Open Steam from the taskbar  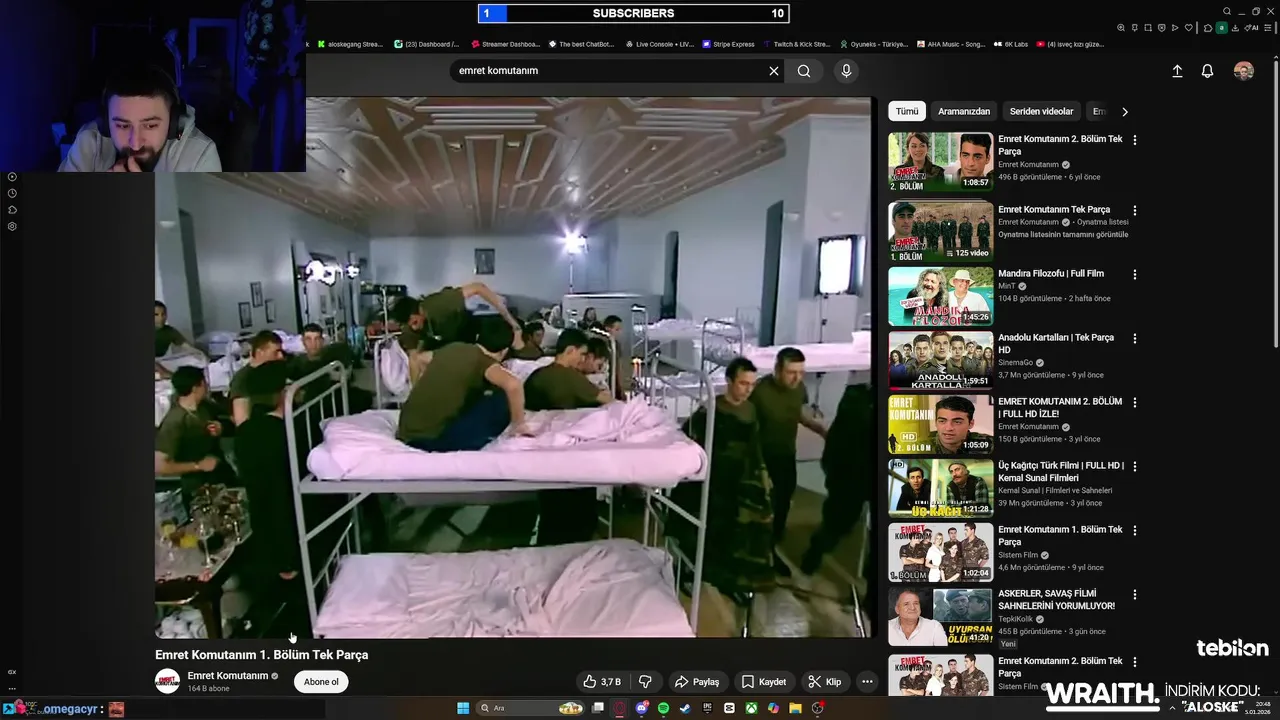pos(685,708)
